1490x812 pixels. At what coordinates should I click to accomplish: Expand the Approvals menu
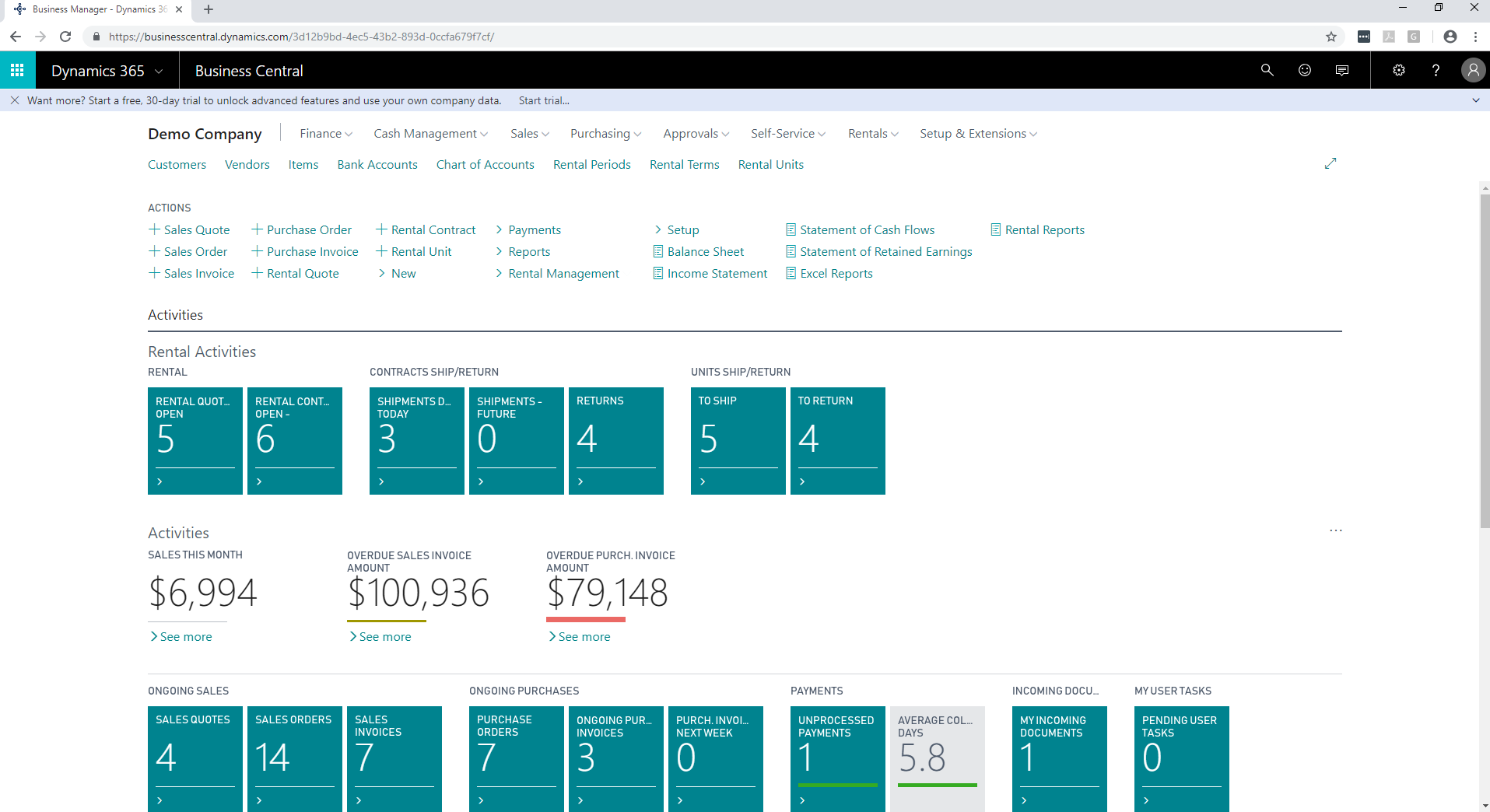pos(696,134)
